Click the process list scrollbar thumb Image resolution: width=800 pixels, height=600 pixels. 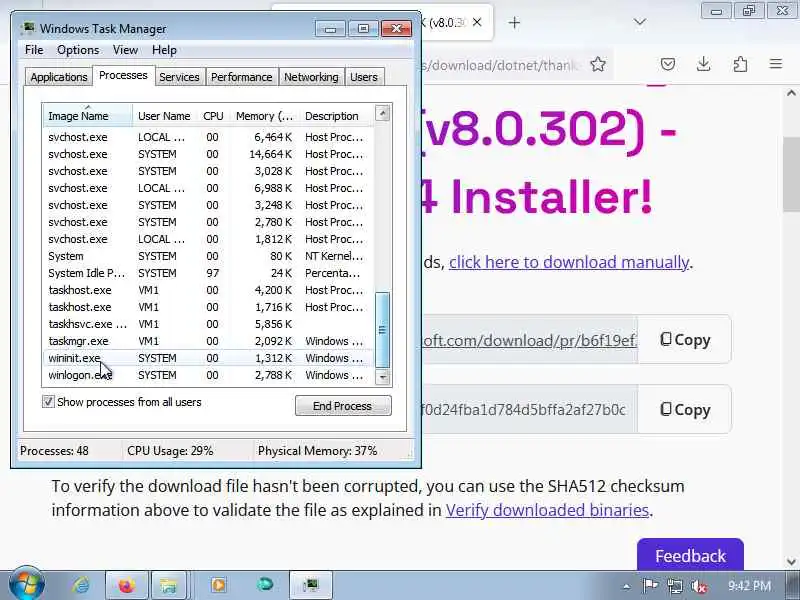coord(383,330)
